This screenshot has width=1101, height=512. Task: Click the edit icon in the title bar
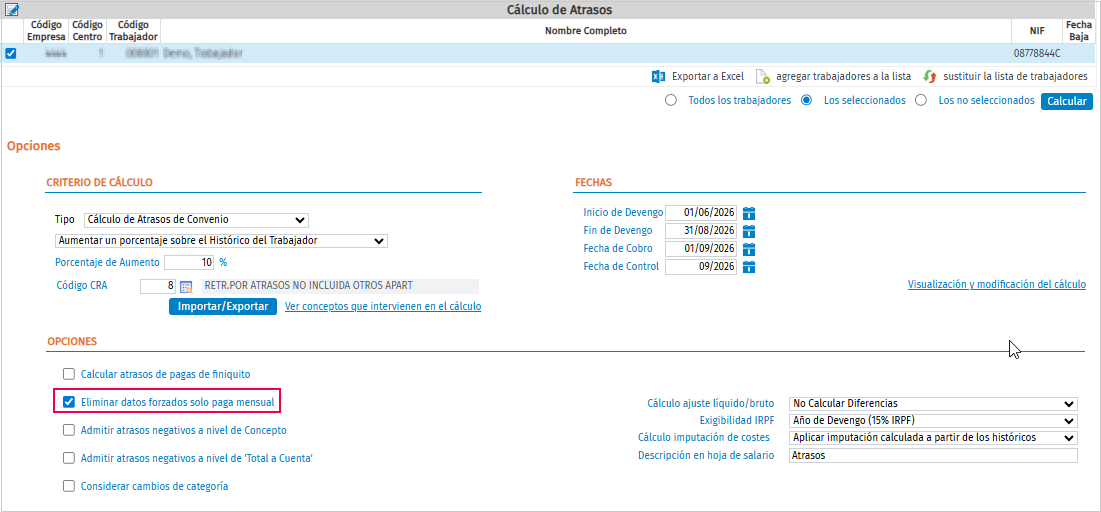point(12,9)
